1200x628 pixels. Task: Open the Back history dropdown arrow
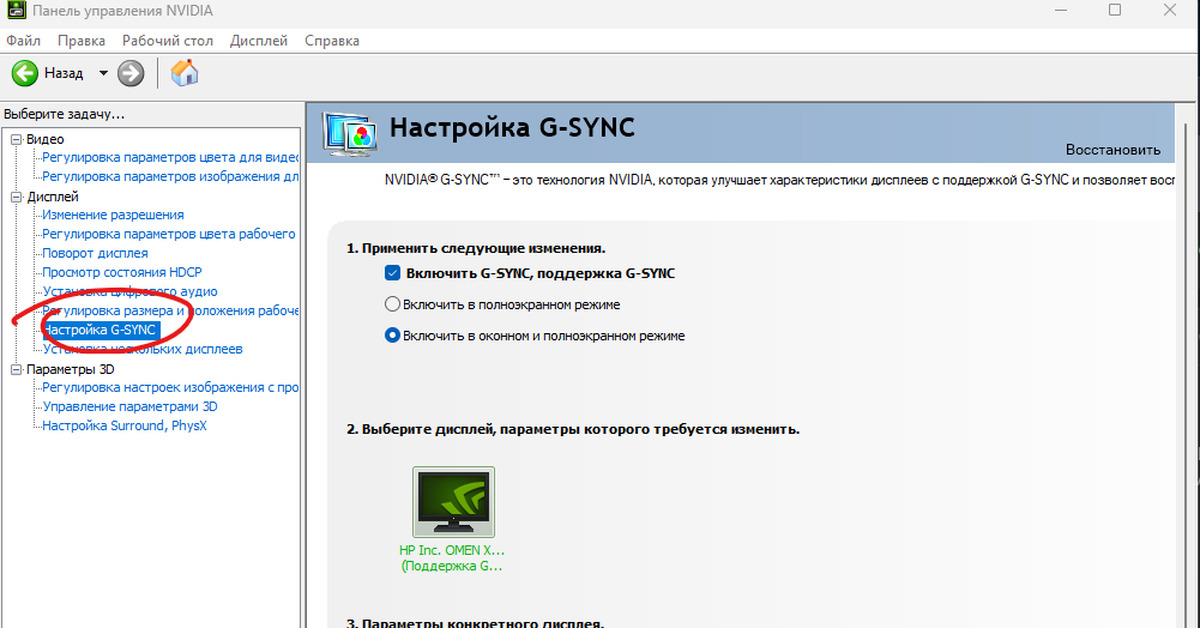pyautogui.click(x=103, y=73)
